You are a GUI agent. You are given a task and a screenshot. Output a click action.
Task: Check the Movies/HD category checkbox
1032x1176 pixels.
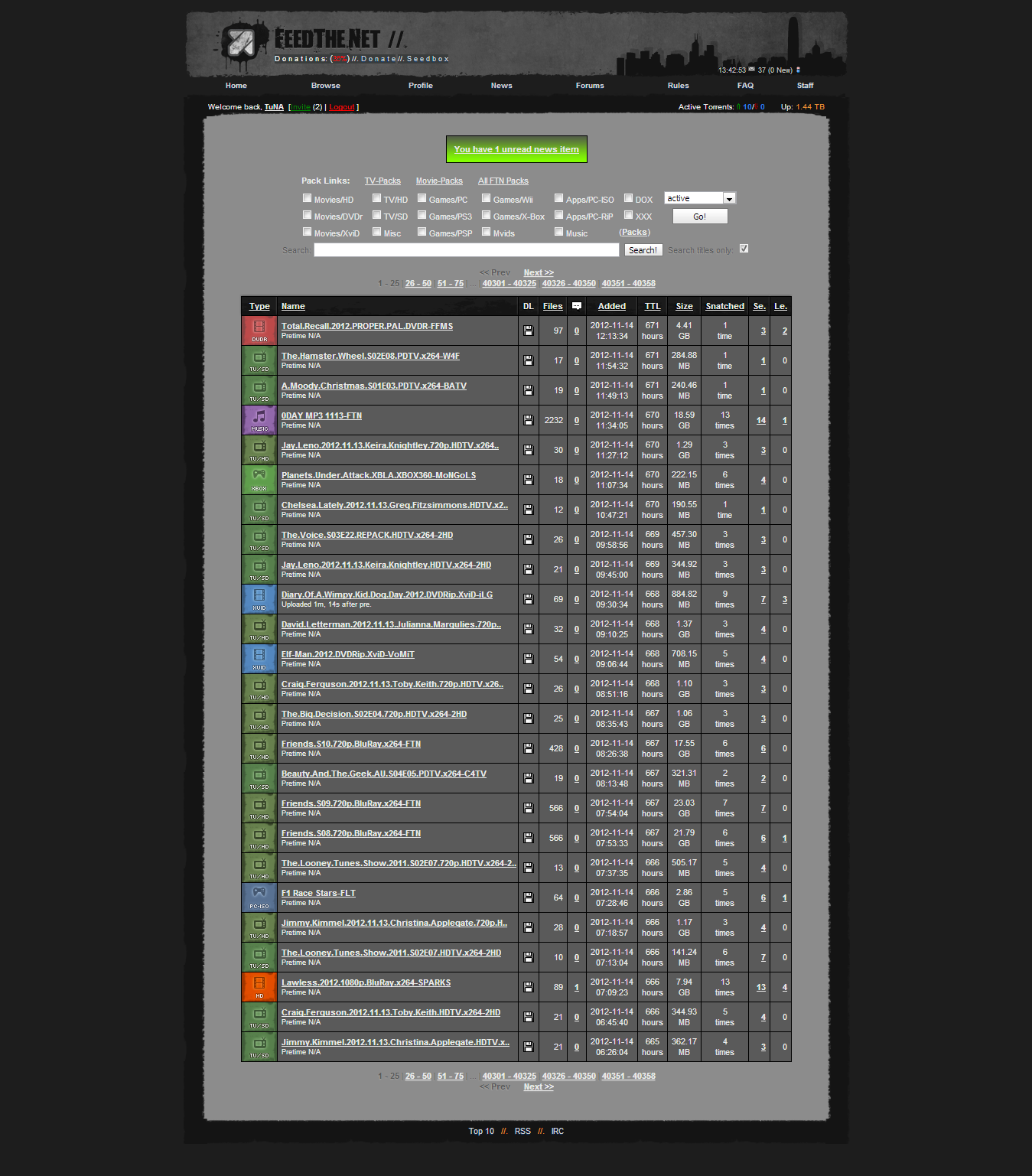pos(307,198)
